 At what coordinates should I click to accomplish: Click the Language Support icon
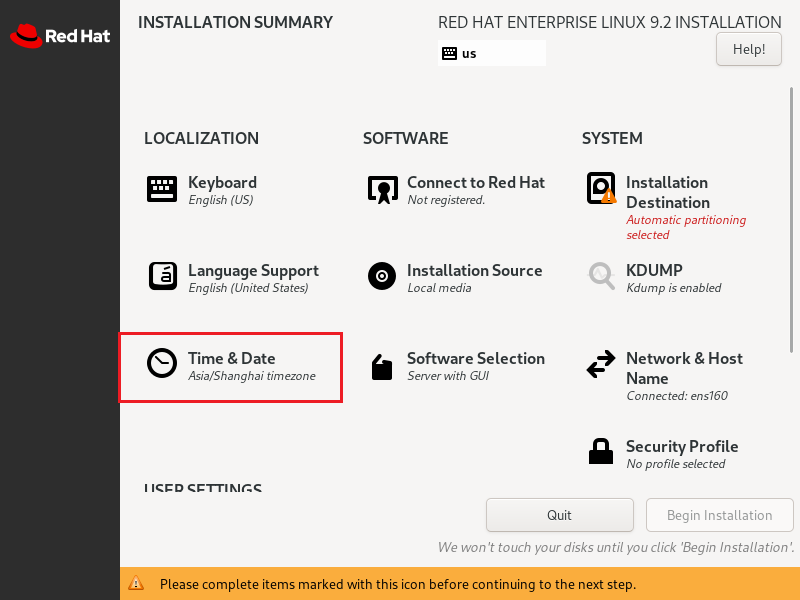click(163, 276)
